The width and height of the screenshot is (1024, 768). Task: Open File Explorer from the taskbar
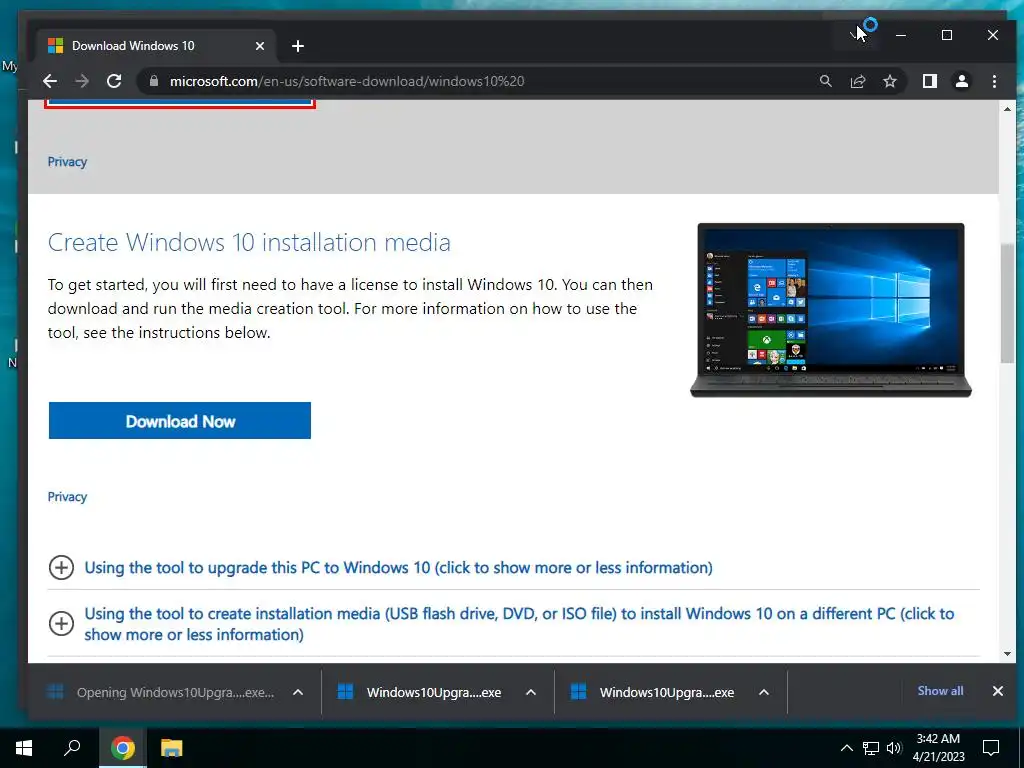172,748
